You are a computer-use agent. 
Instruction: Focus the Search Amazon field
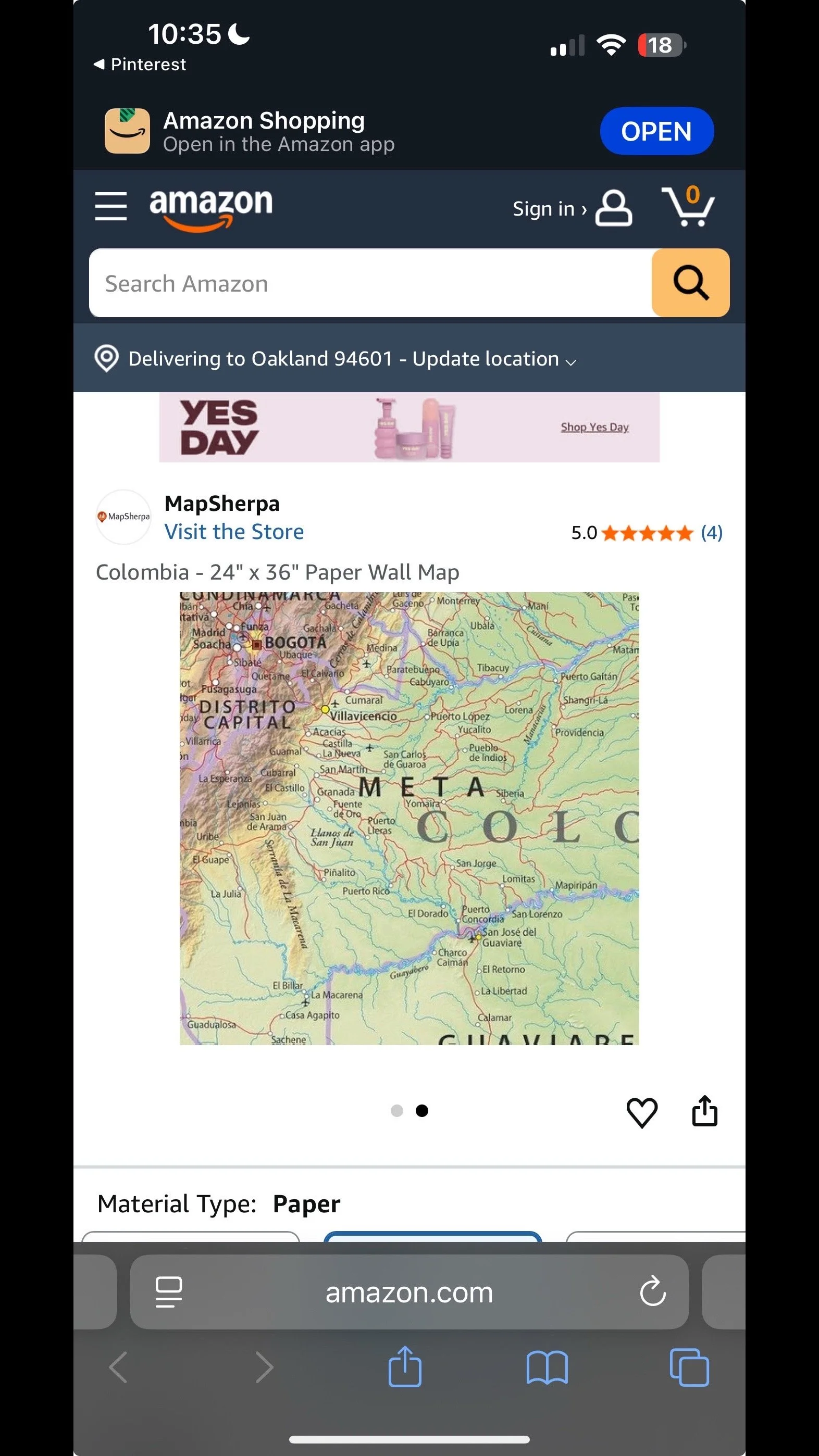pos(370,283)
